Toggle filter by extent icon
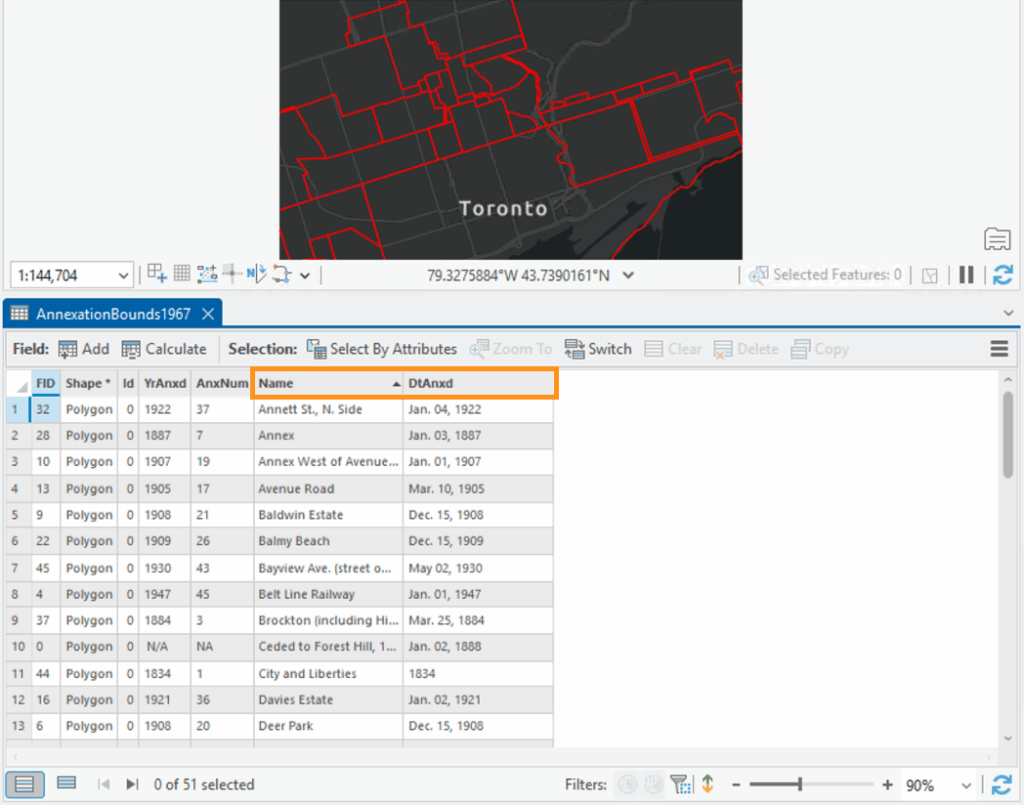 tap(680, 785)
